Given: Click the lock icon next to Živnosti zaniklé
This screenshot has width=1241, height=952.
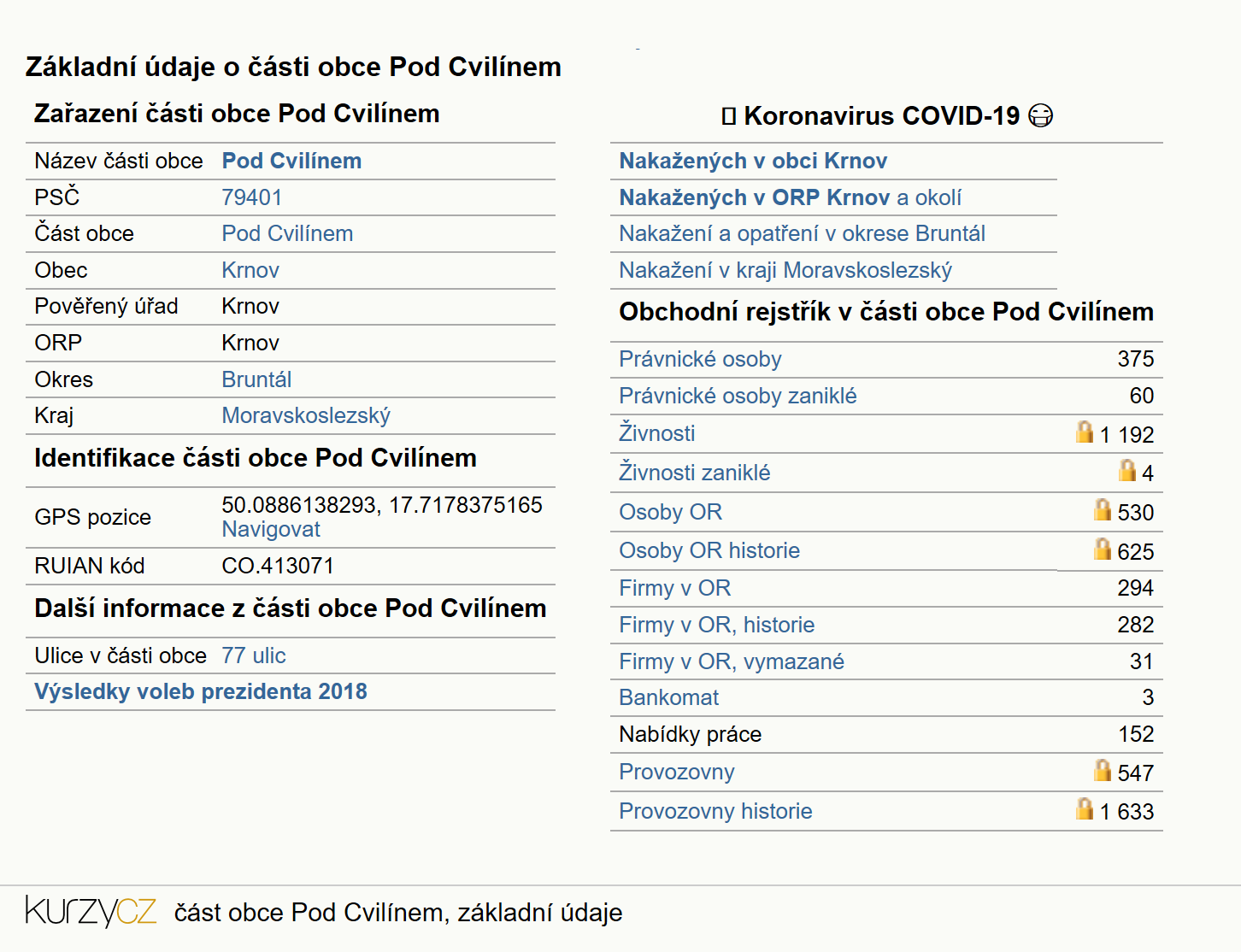Looking at the screenshot, I should point(1127,470).
